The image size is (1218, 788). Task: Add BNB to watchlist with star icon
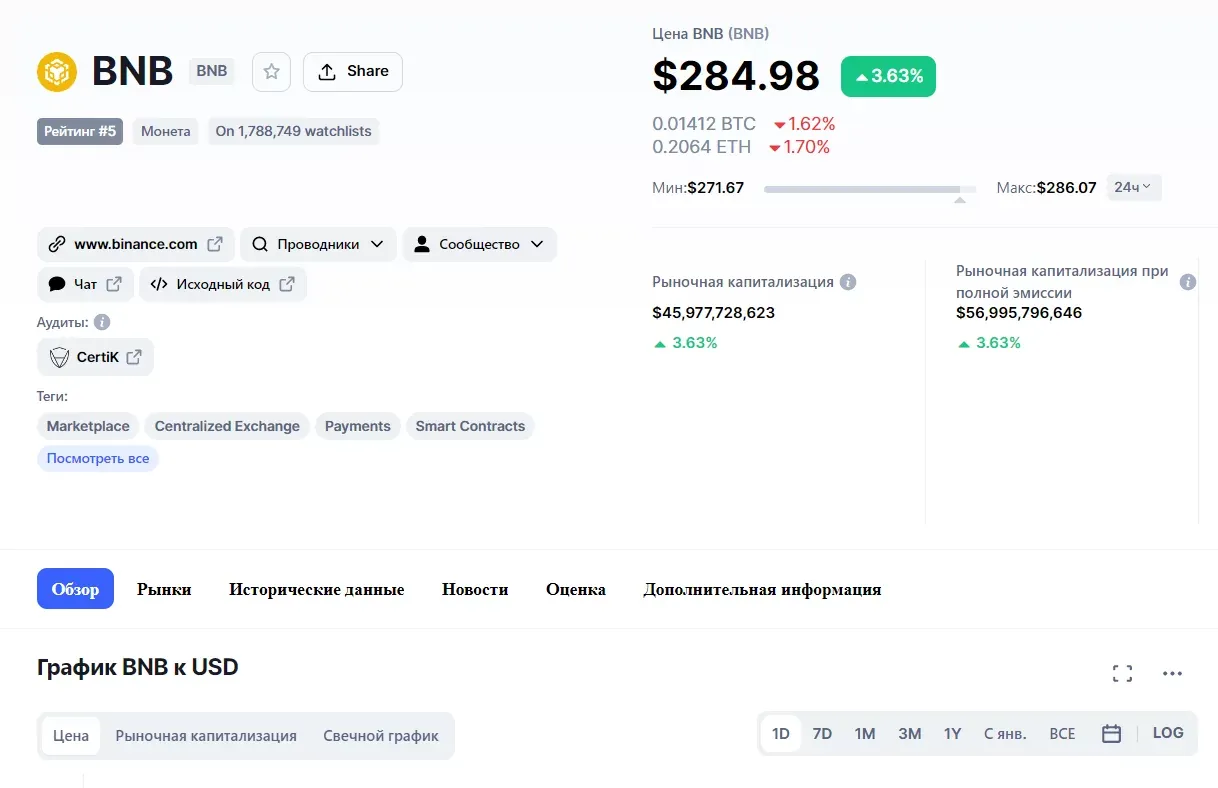pos(271,72)
